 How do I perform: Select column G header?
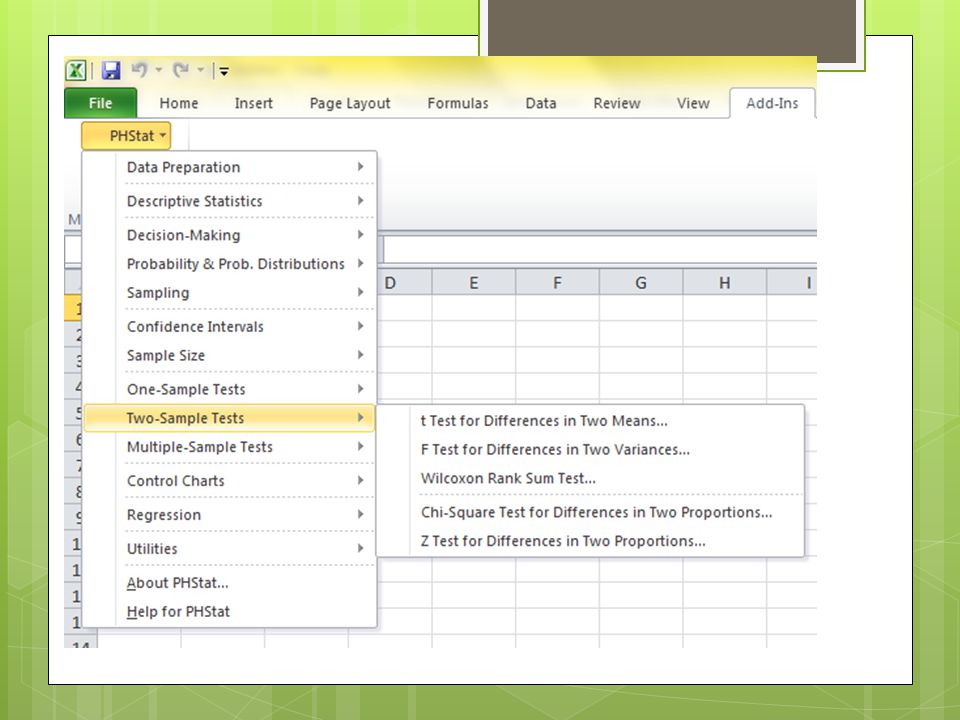tap(641, 283)
